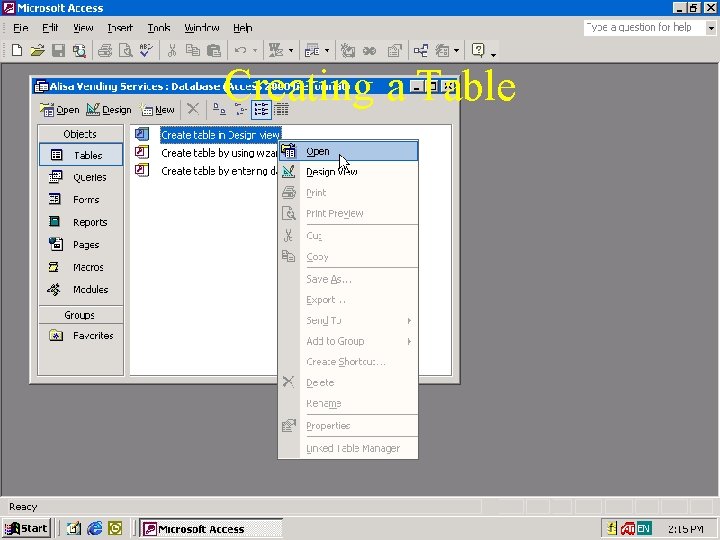720x540 pixels.
Task: Switch to List view in database window
Action: tap(261, 109)
